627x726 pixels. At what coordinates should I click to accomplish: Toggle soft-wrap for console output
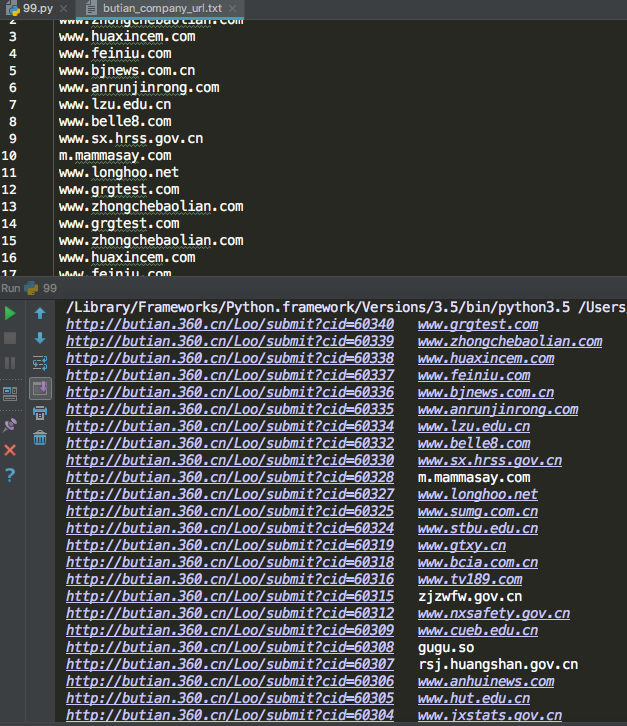(x=40, y=363)
